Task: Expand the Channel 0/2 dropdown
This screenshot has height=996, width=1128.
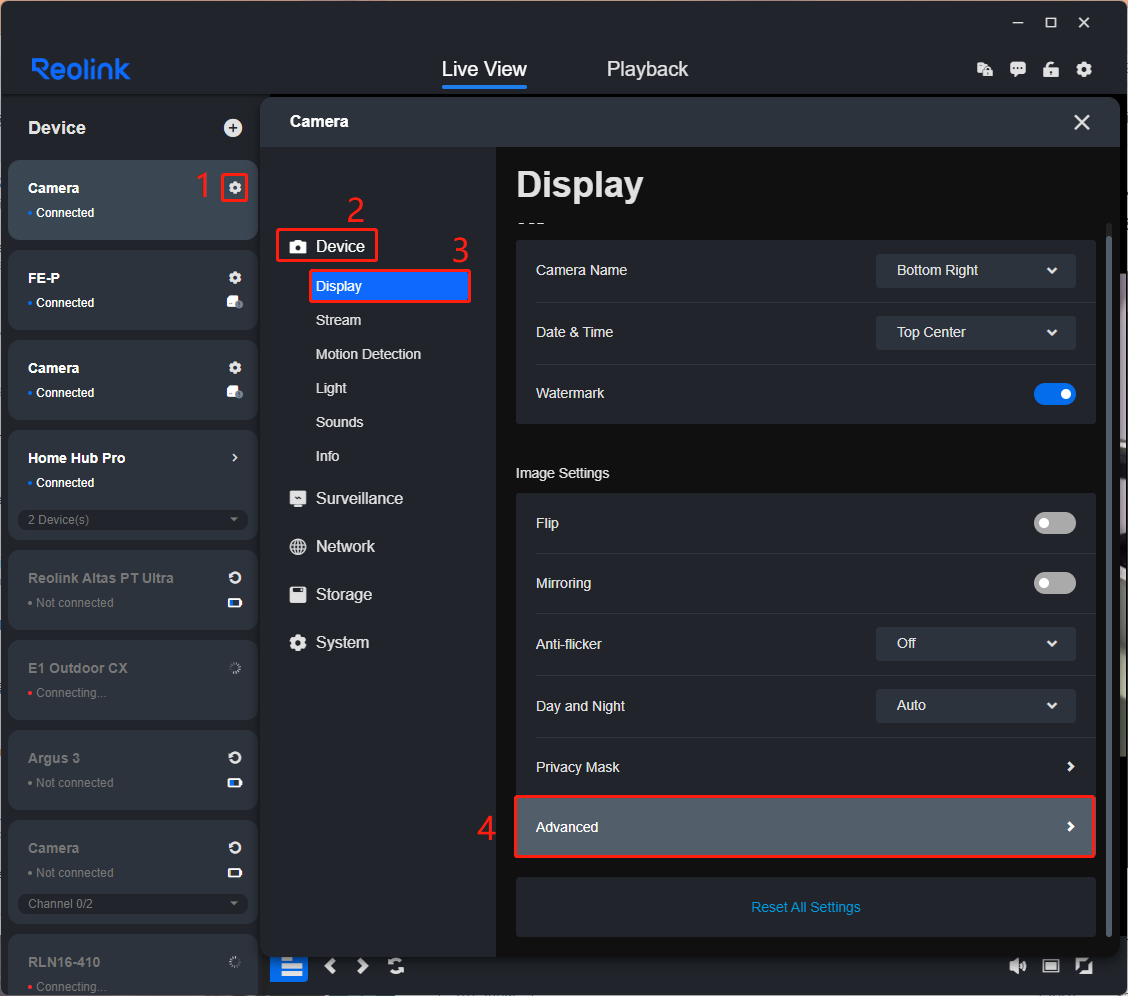Action: click(131, 904)
